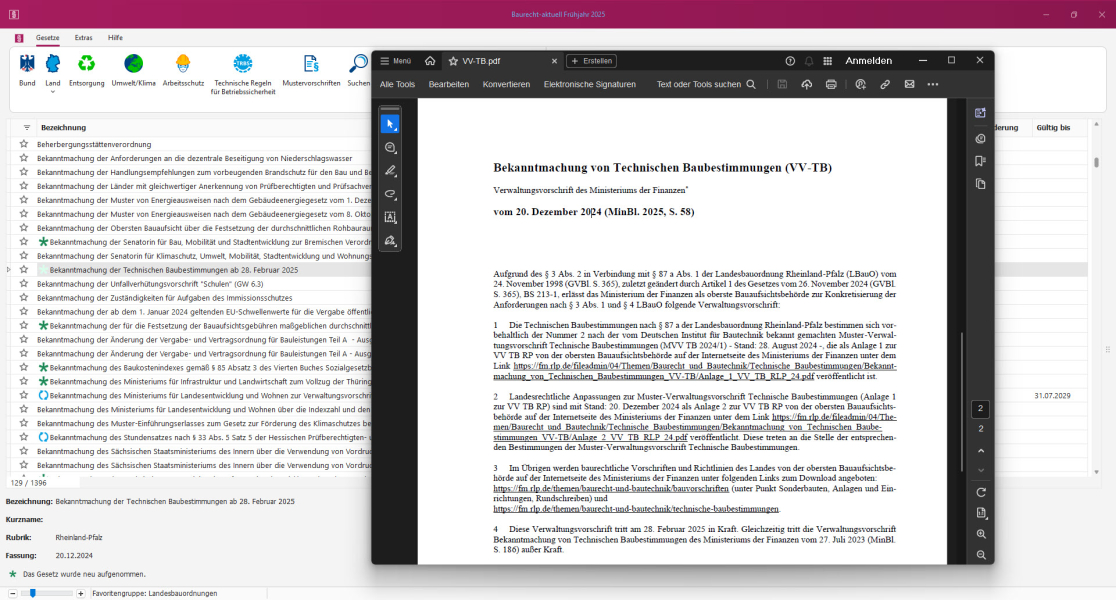
Task: Open Acrobat notifications bell
Action: (809, 61)
